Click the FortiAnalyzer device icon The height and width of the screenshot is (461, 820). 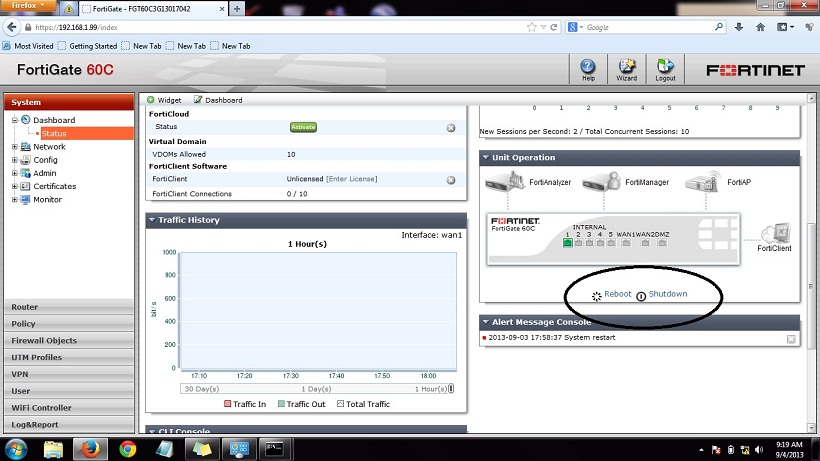click(x=505, y=182)
